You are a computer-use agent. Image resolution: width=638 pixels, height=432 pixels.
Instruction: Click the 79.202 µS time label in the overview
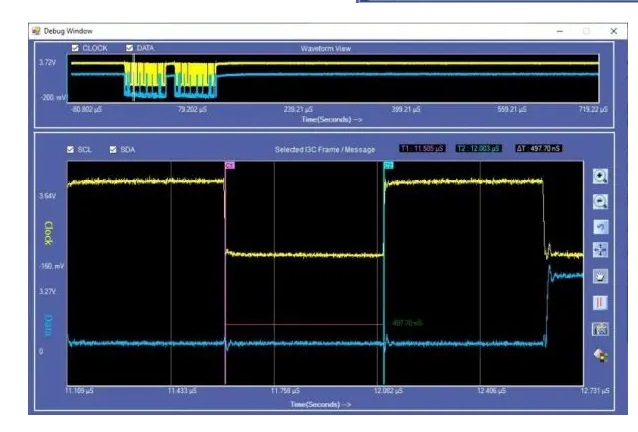[192, 109]
